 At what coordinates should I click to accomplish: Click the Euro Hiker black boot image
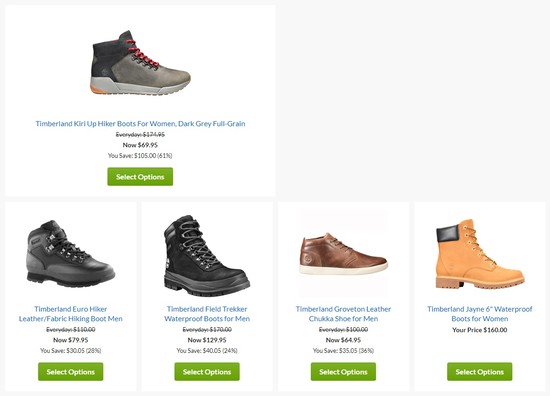pyautogui.click(x=71, y=253)
